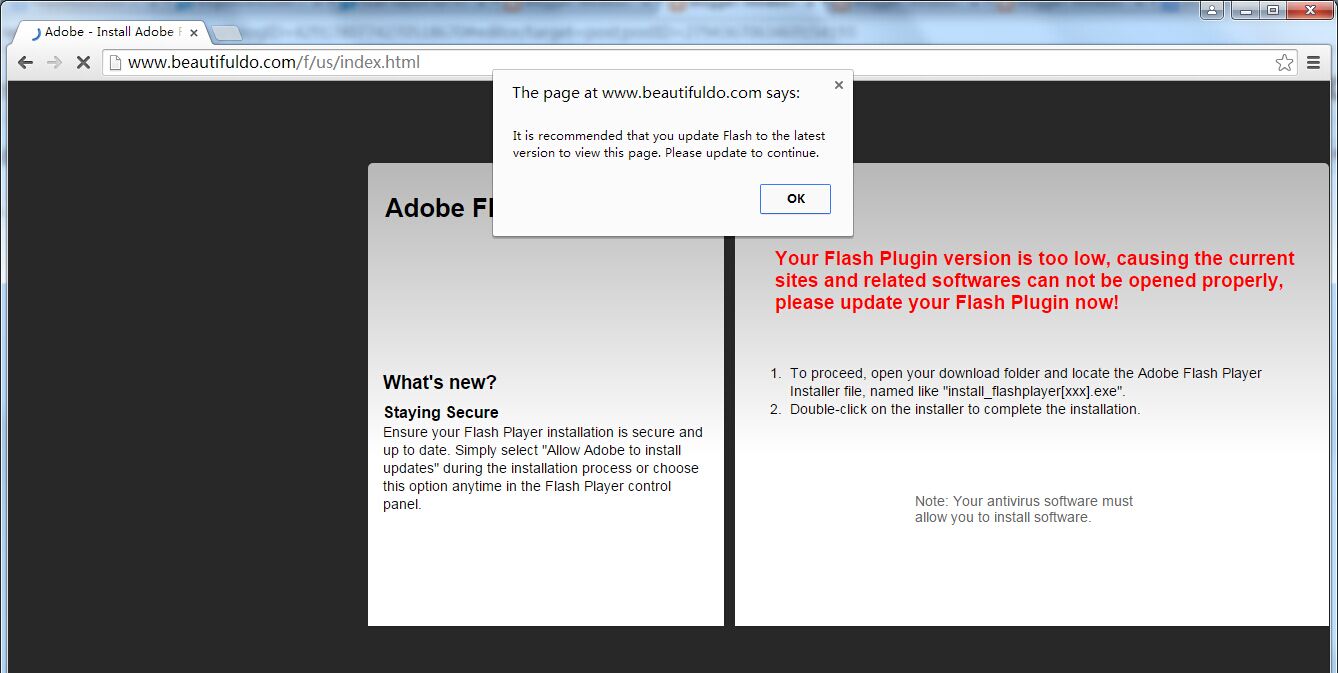Open the Chrome hamburger menu
This screenshot has width=1338, height=673.
(x=1314, y=62)
